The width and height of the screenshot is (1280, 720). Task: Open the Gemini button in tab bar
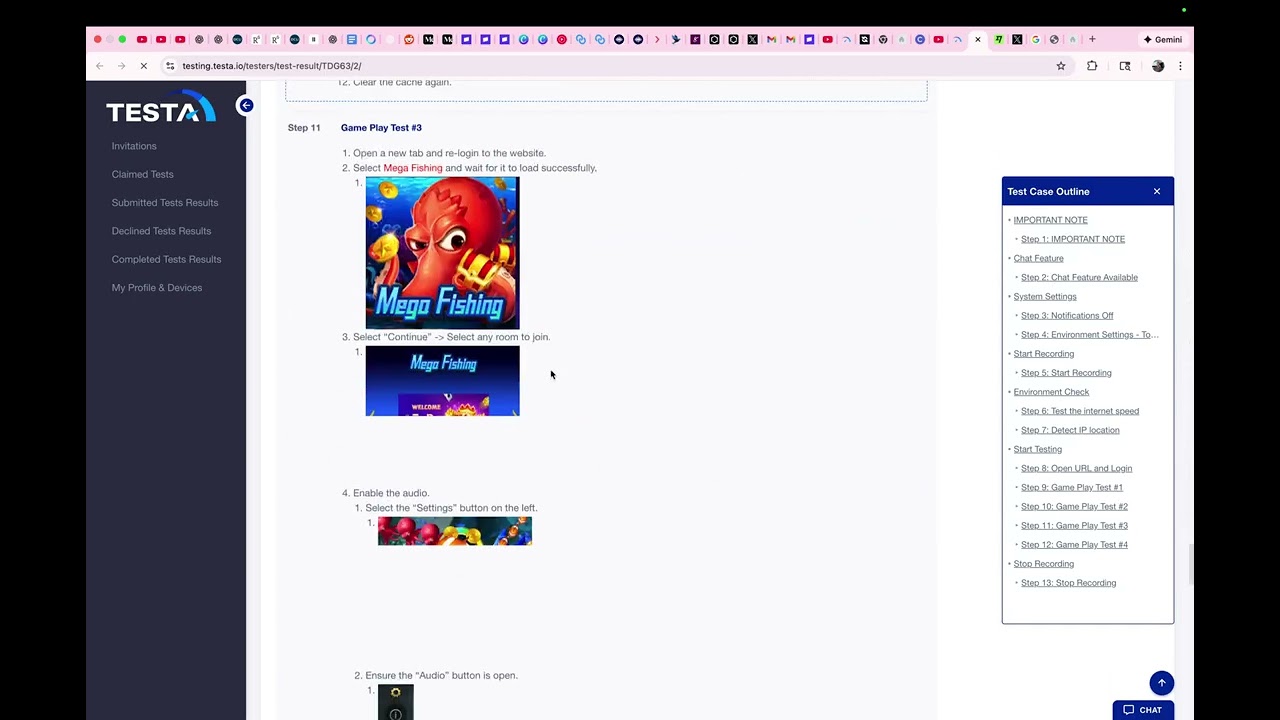point(1162,40)
